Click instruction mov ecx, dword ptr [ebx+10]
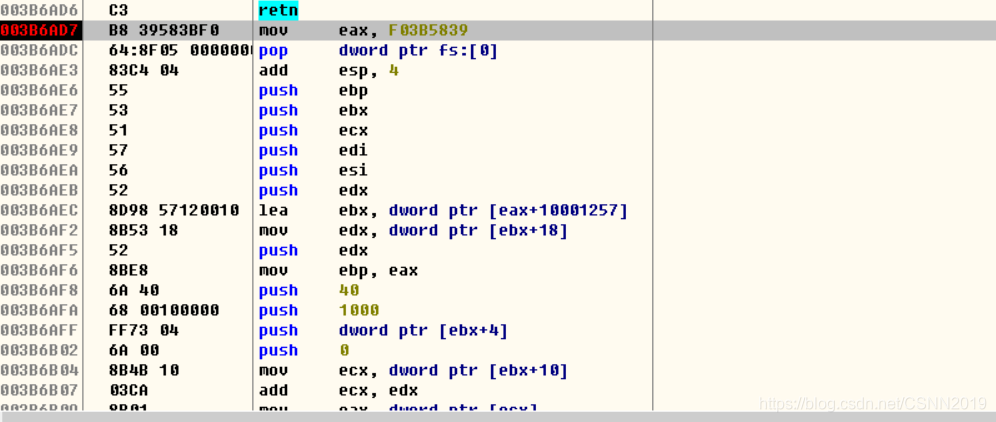This screenshot has height=422, width=996. [x=413, y=371]
